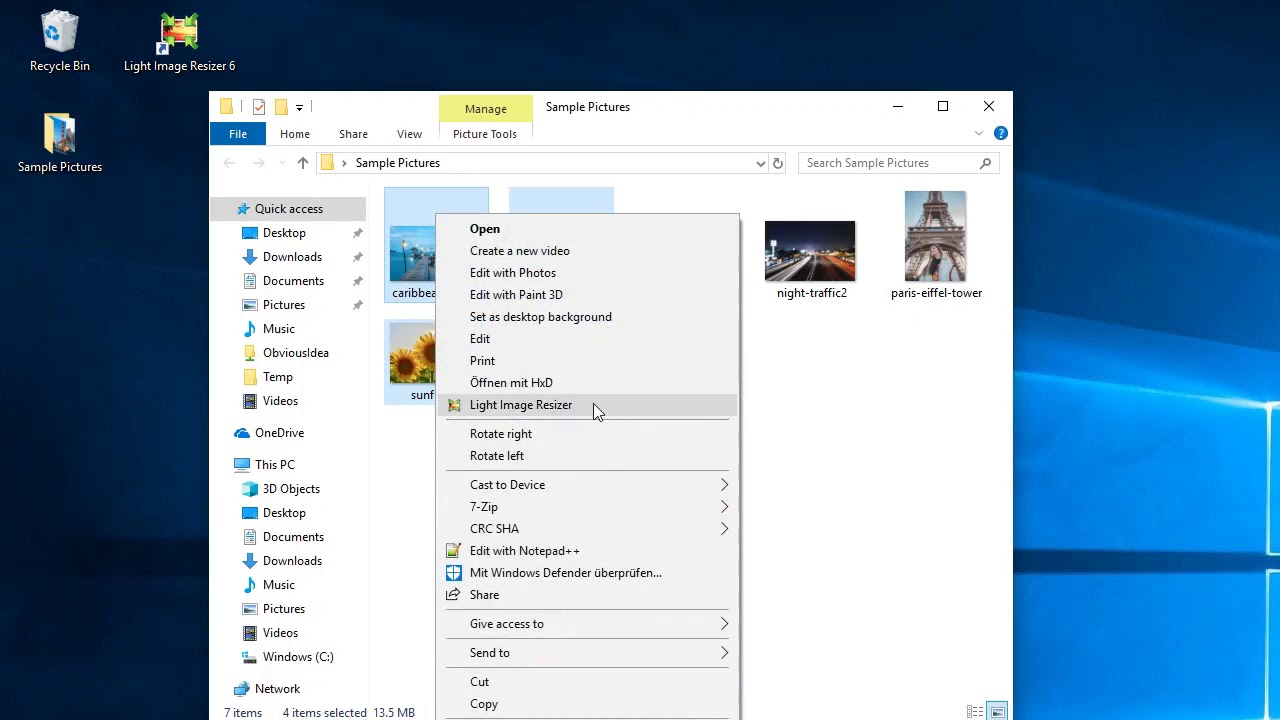The height and width of the screenshot is (720, 1280).
Task: Go up one folder level with arrow
Action: [x=303, y=163]
